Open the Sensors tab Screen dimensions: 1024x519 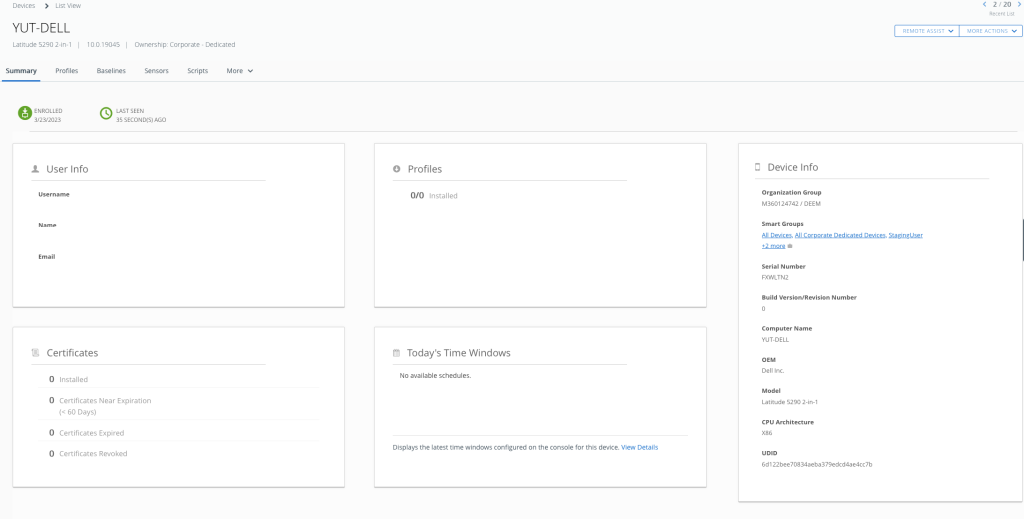tap(156, 71)
